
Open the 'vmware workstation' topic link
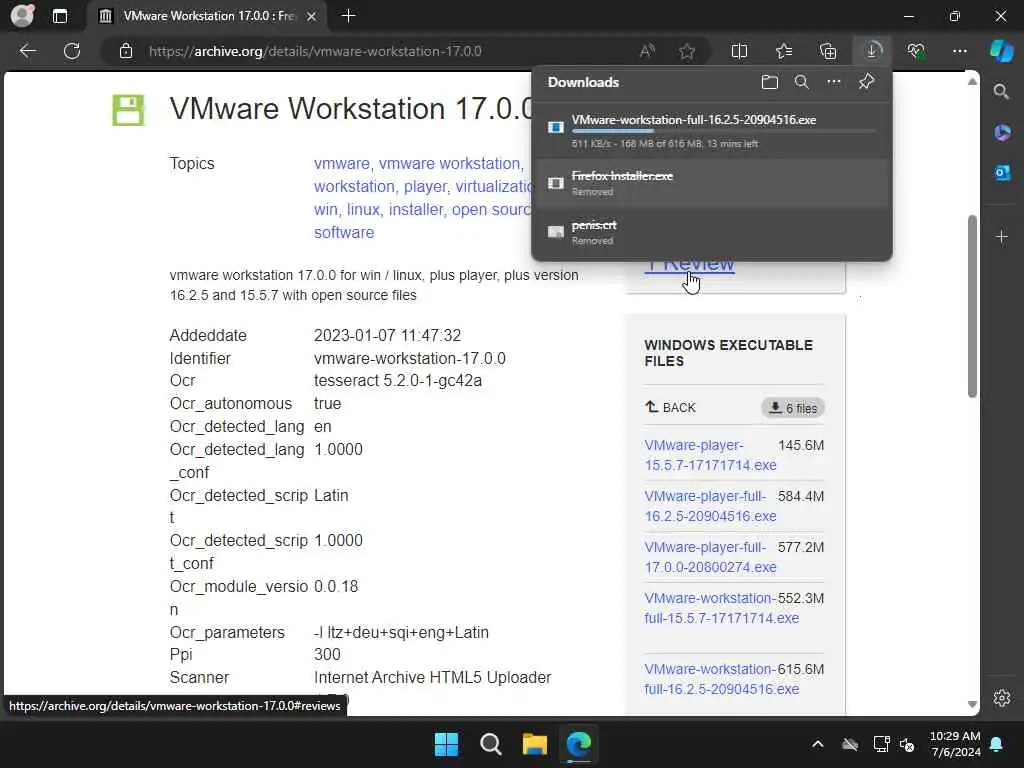coord(449,163)
